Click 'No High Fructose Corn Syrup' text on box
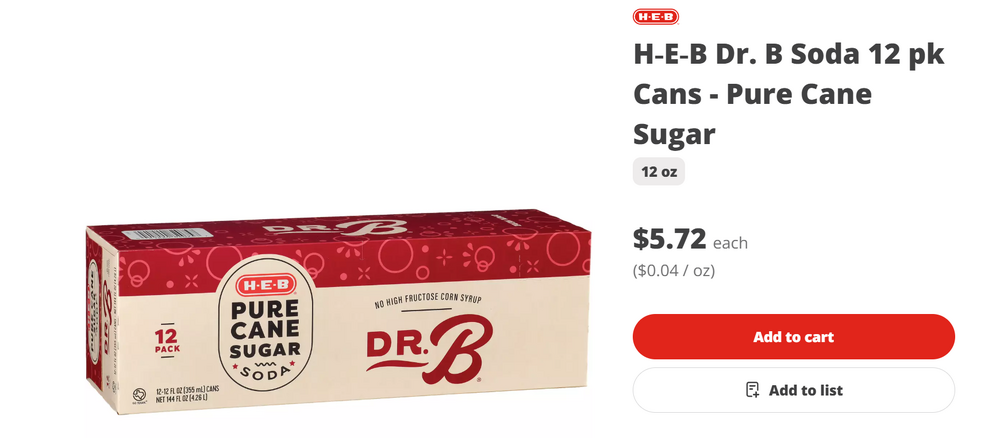 click(x=427, y=302)
